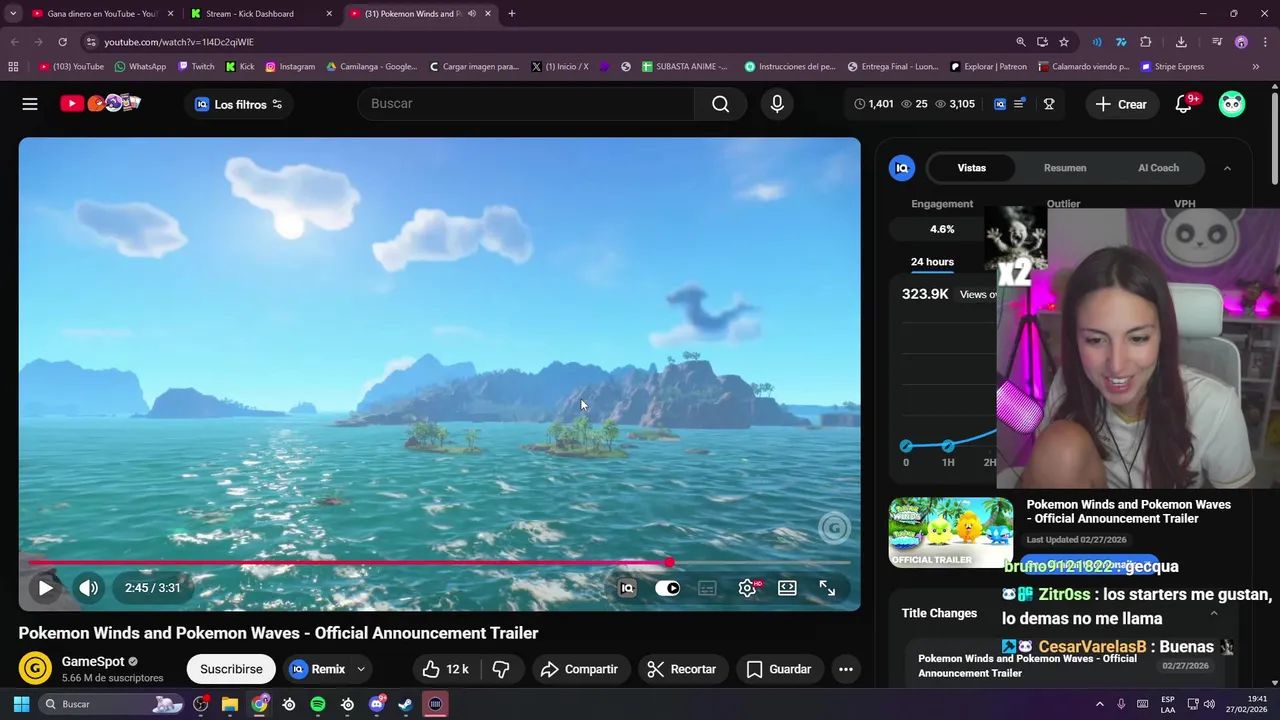Image resolution: width=1280 pixels, height=720 pixels.
Task: Click the address bar URL
Action: tap(179, 42)
